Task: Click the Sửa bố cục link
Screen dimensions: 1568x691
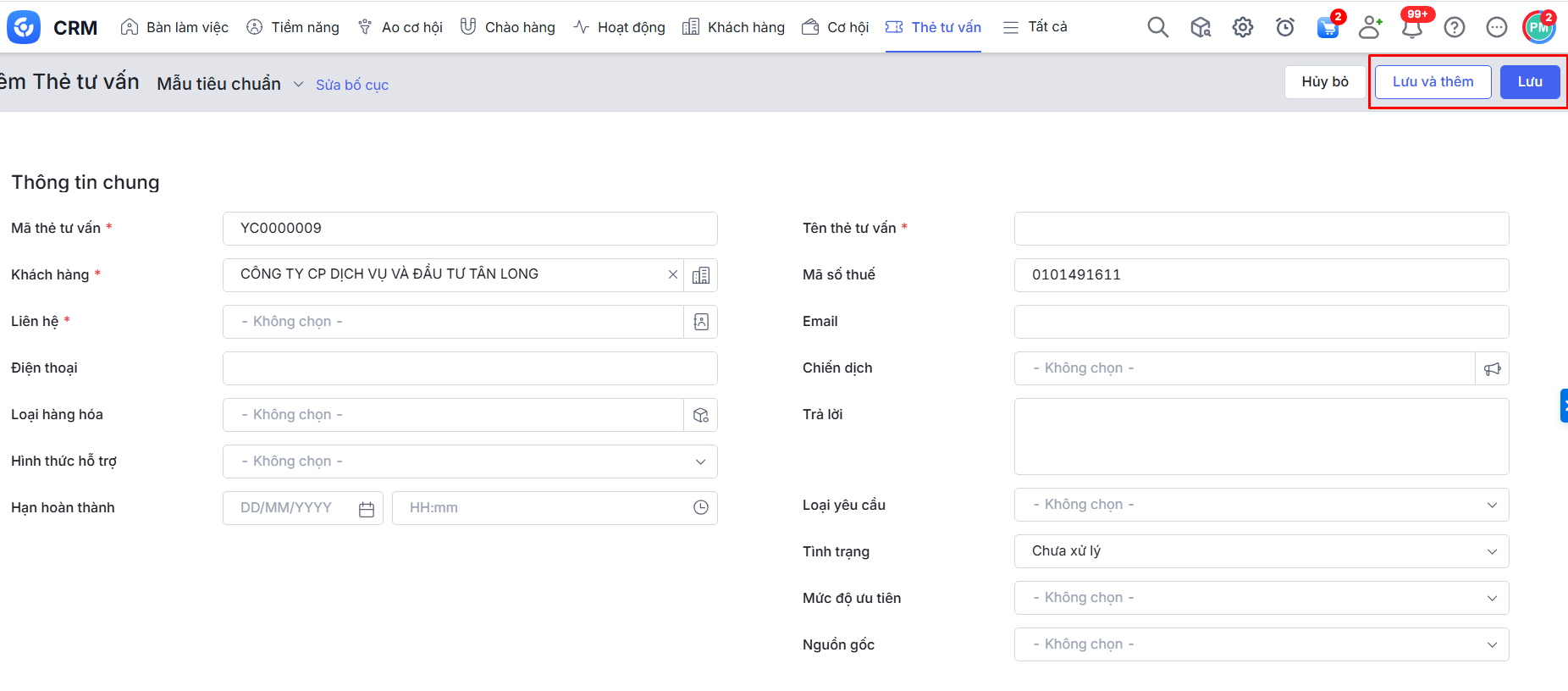Action: coord(352,85)
